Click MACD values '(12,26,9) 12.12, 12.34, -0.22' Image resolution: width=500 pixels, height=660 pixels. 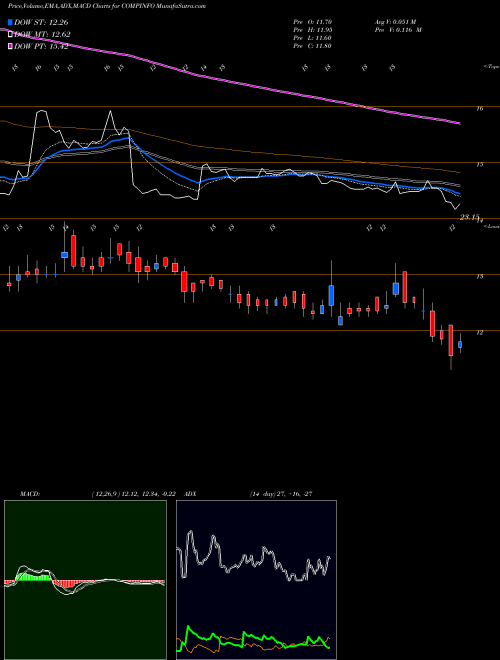[x=136, y=494]
